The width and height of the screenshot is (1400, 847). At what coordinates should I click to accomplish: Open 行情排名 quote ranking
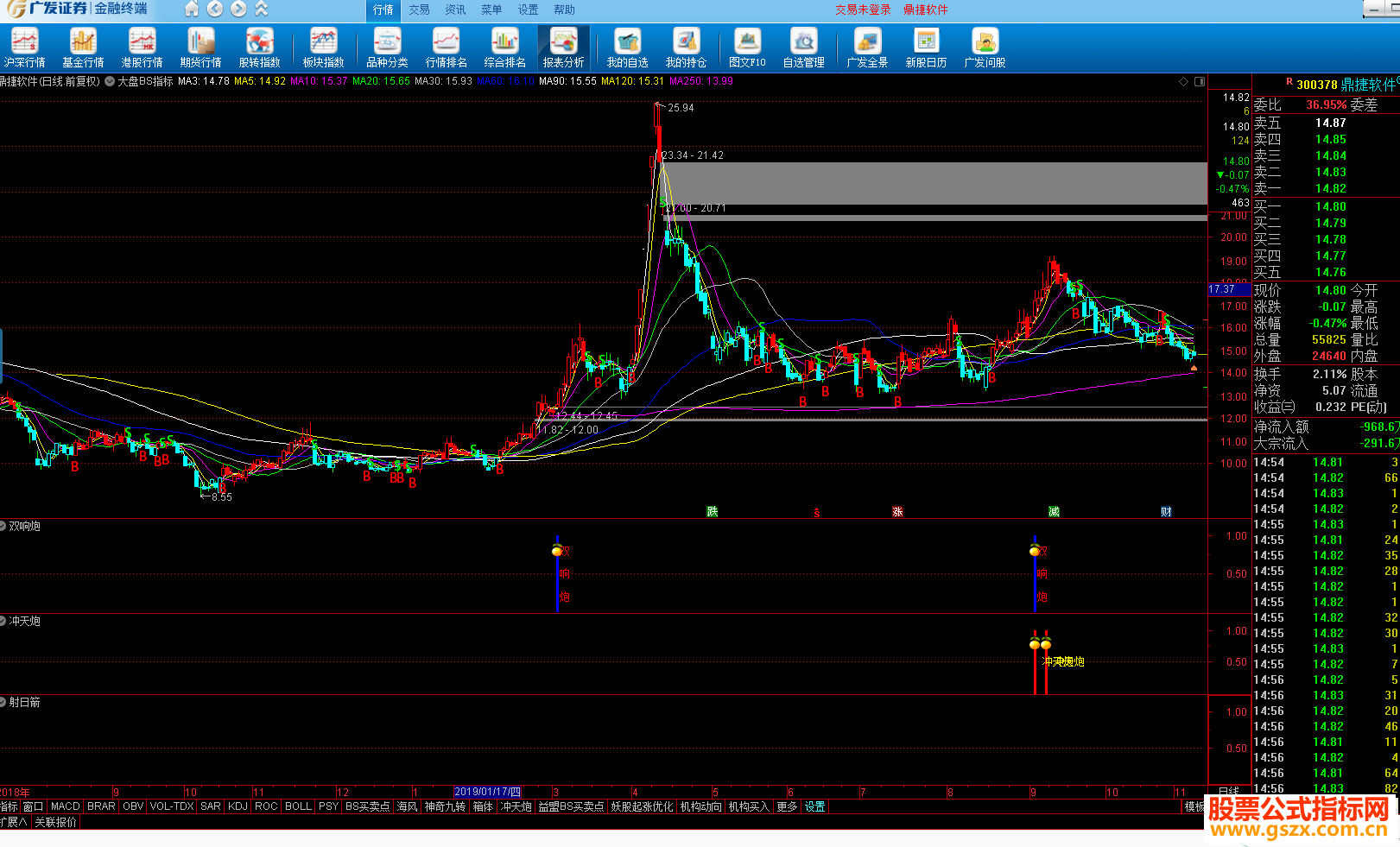tap(446, 48)
